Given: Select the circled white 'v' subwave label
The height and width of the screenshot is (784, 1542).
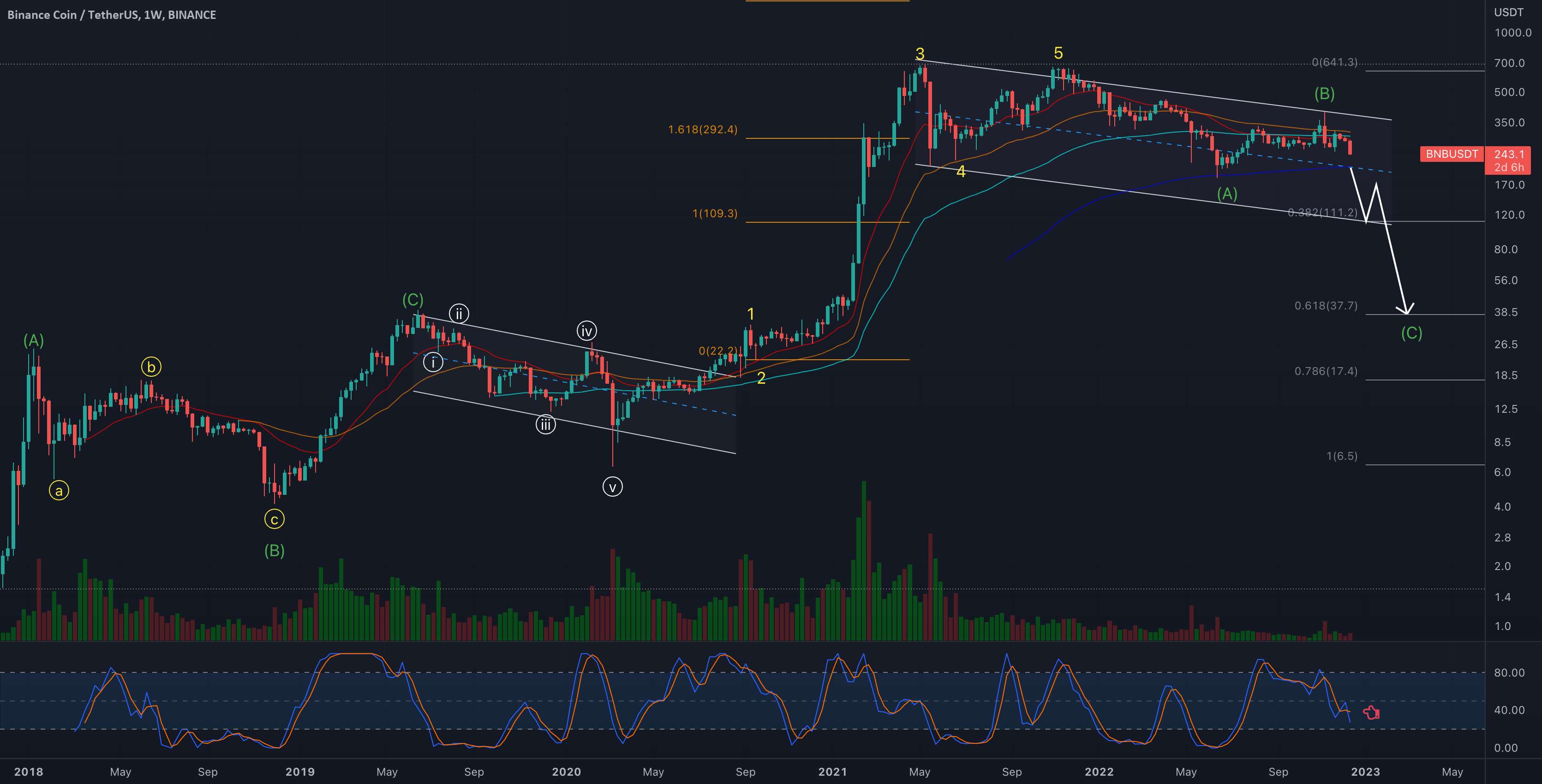Looking at the screenshot, I should pyautogui.click(x=612, y=487).
